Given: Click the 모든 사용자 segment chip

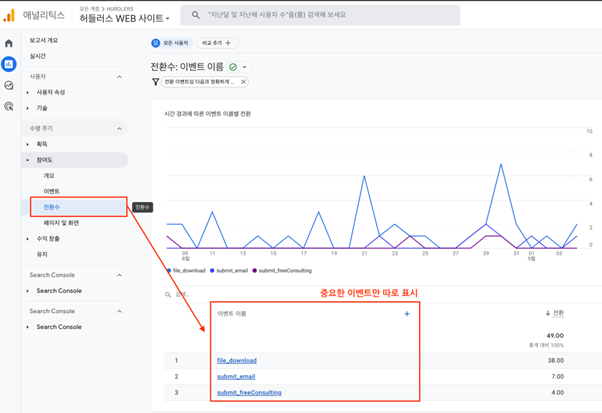Looking at the screenshot, I should (x=171, y=43).
